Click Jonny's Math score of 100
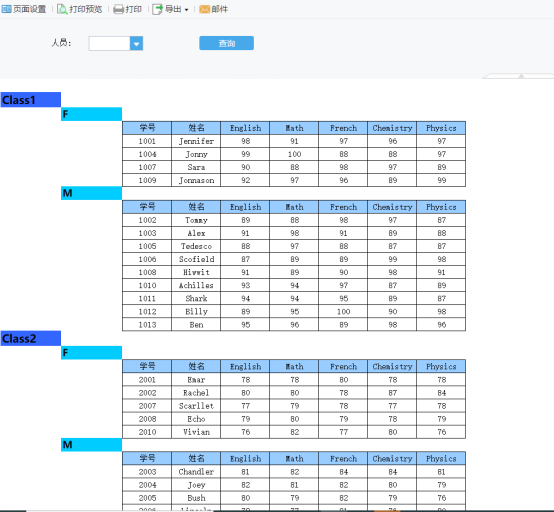The image size is (554, 512). (x=294, y=154)
